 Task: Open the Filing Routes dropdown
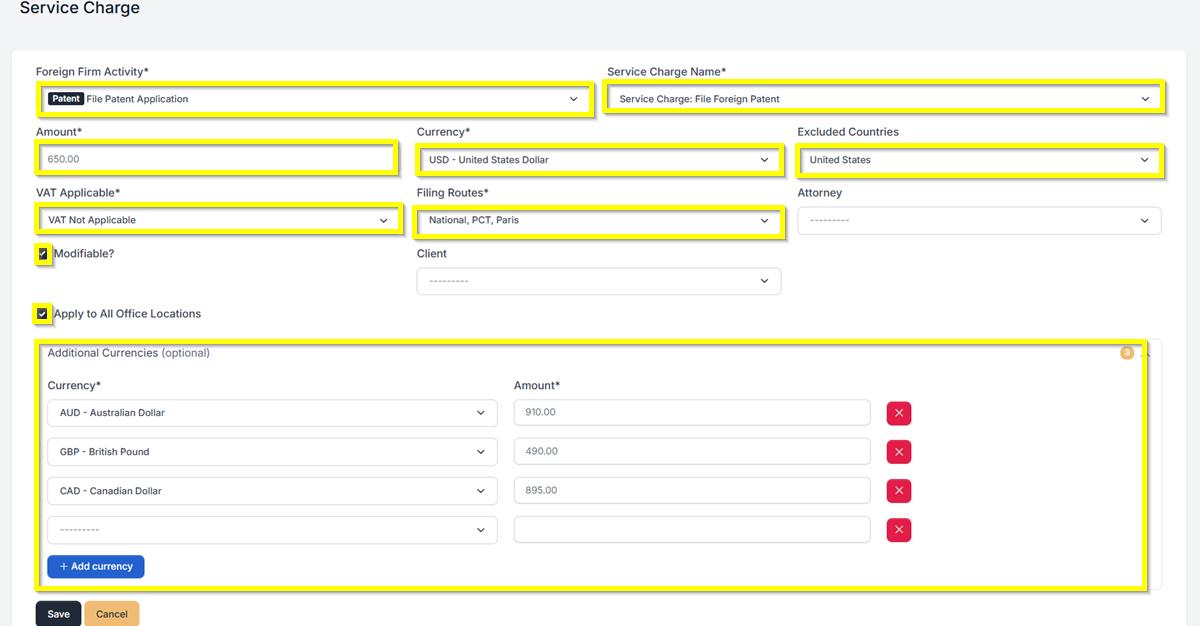click(x=599, y=220)
